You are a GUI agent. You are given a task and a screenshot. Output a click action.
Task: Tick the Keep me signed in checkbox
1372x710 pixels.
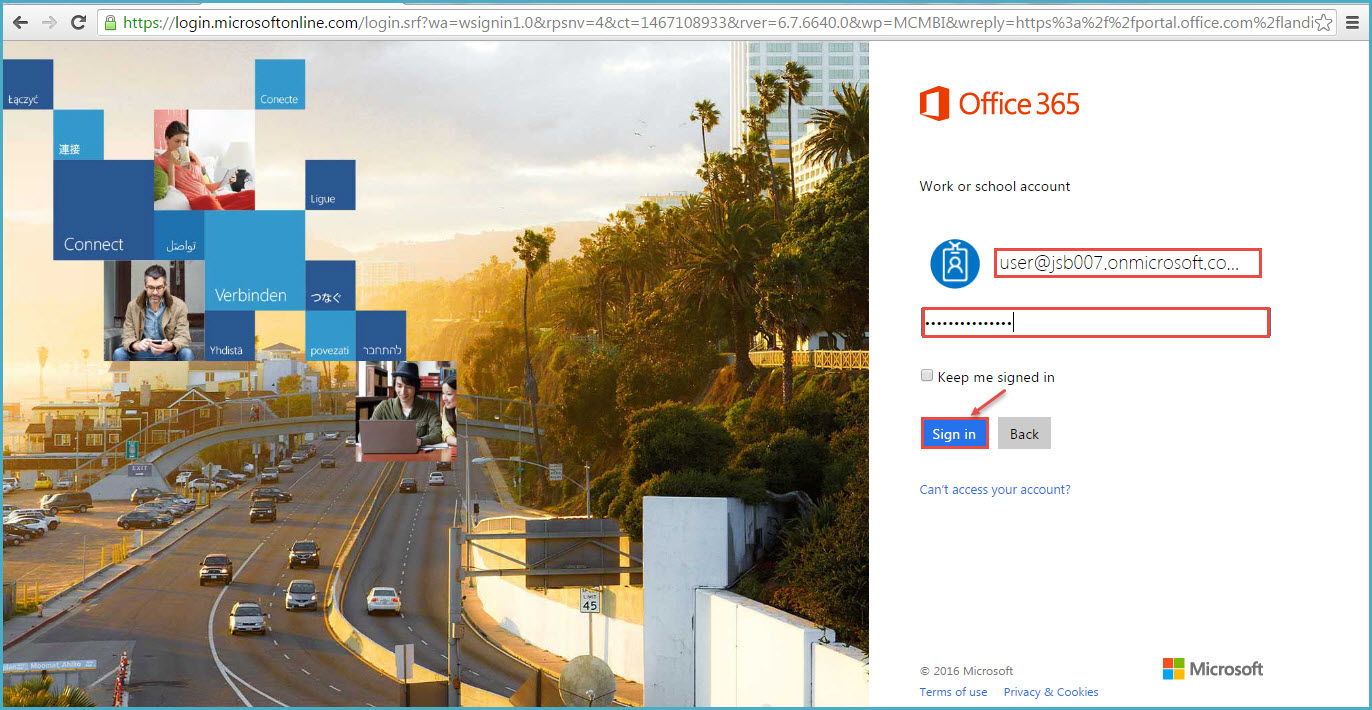[x=927, y=376]
